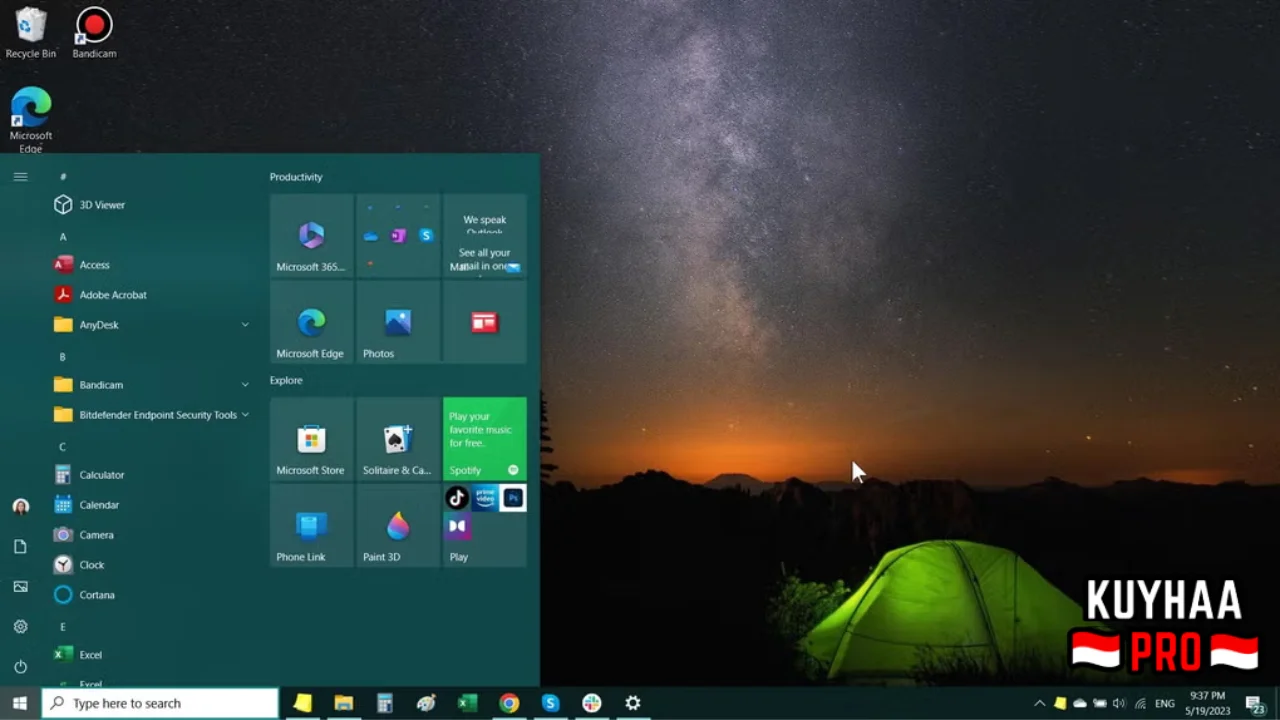Open network Wi-Fi tray icon
Image resolution: width=1280 pixels, height=720 pixels.
[x=1140, y=703]
